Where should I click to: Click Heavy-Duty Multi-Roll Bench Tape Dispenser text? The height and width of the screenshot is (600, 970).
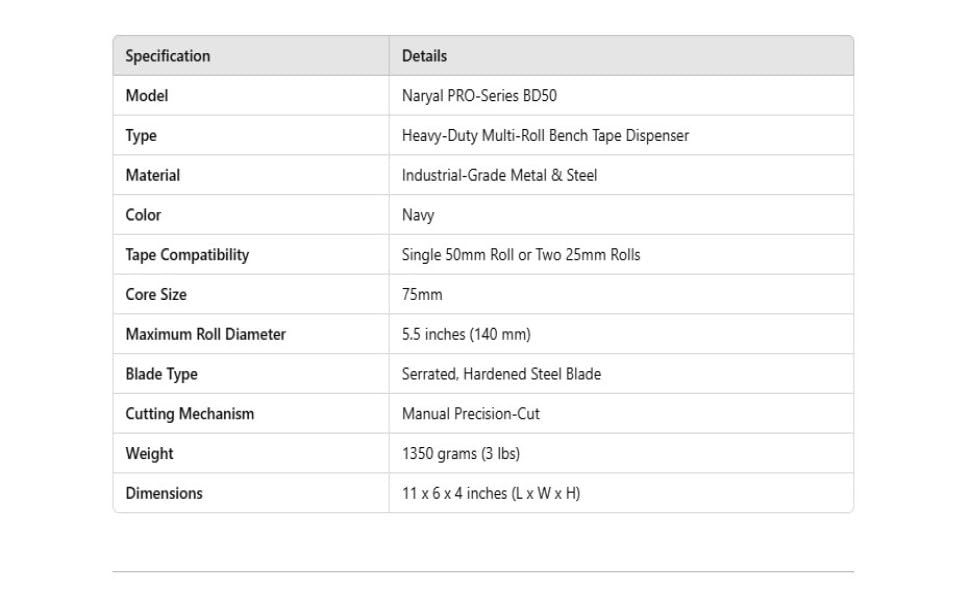click(545, 136)
